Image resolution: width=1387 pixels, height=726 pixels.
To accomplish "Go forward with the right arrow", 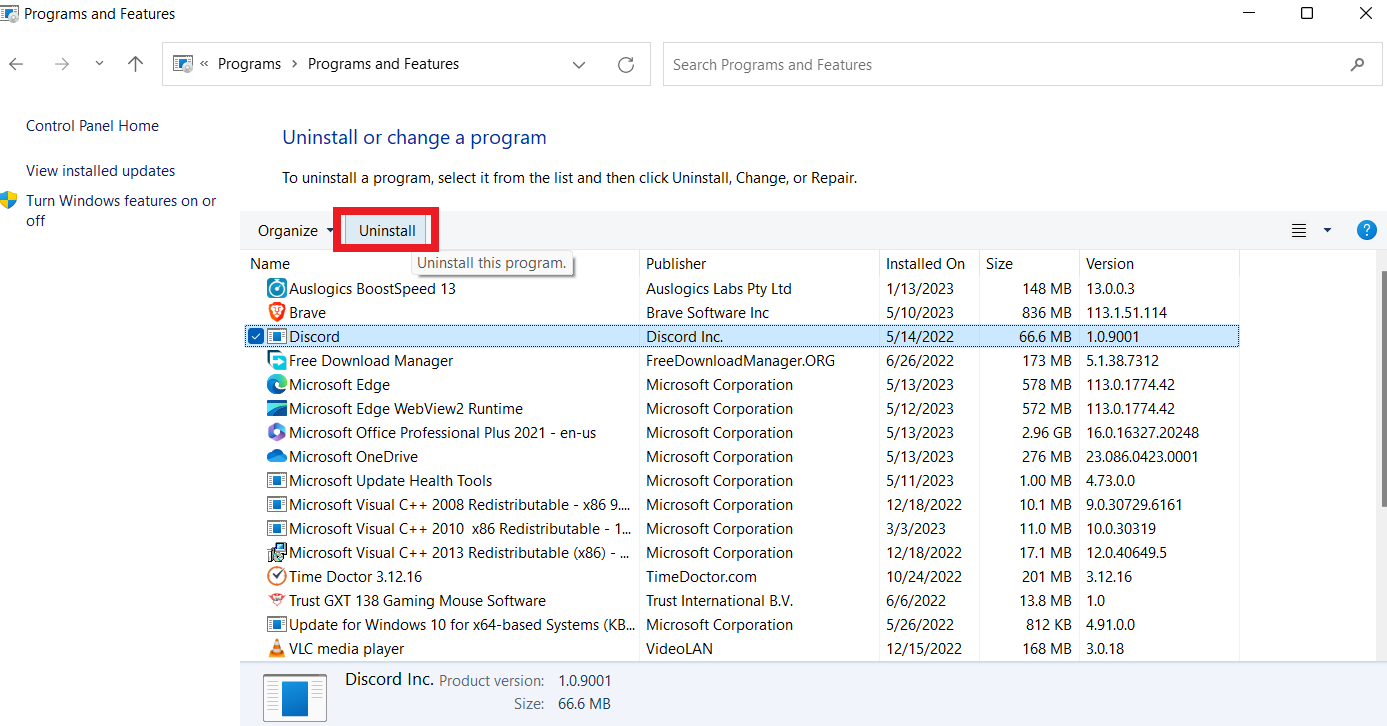I will [62, 64].
